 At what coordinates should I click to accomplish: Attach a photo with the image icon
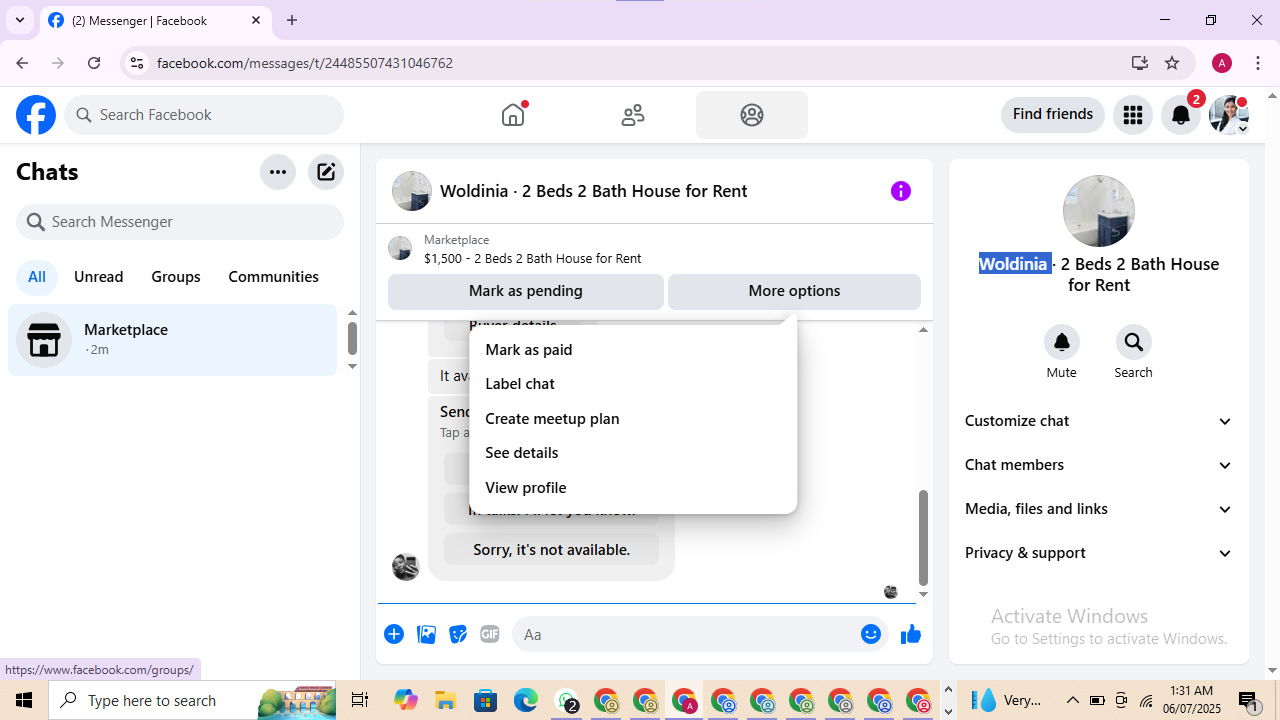pyautogui.click(x=426, y=634)
